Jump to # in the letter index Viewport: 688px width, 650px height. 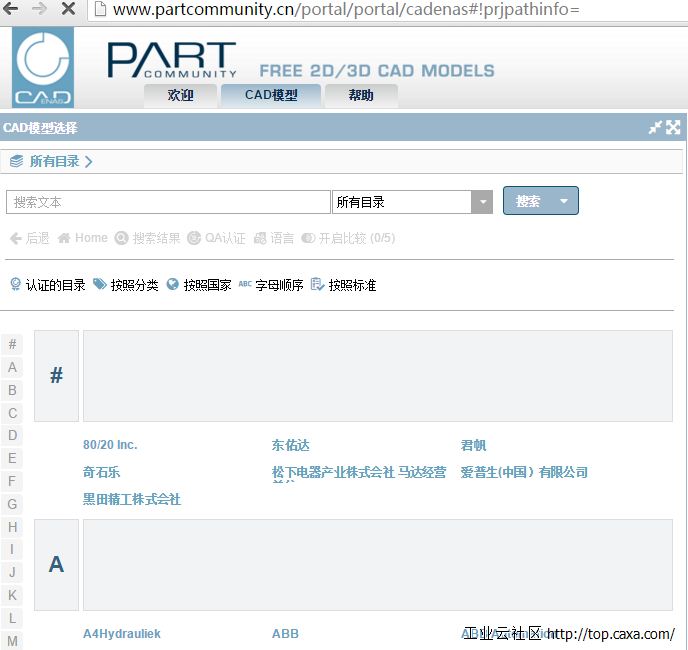pyautogui.click(x=12, y=344)
